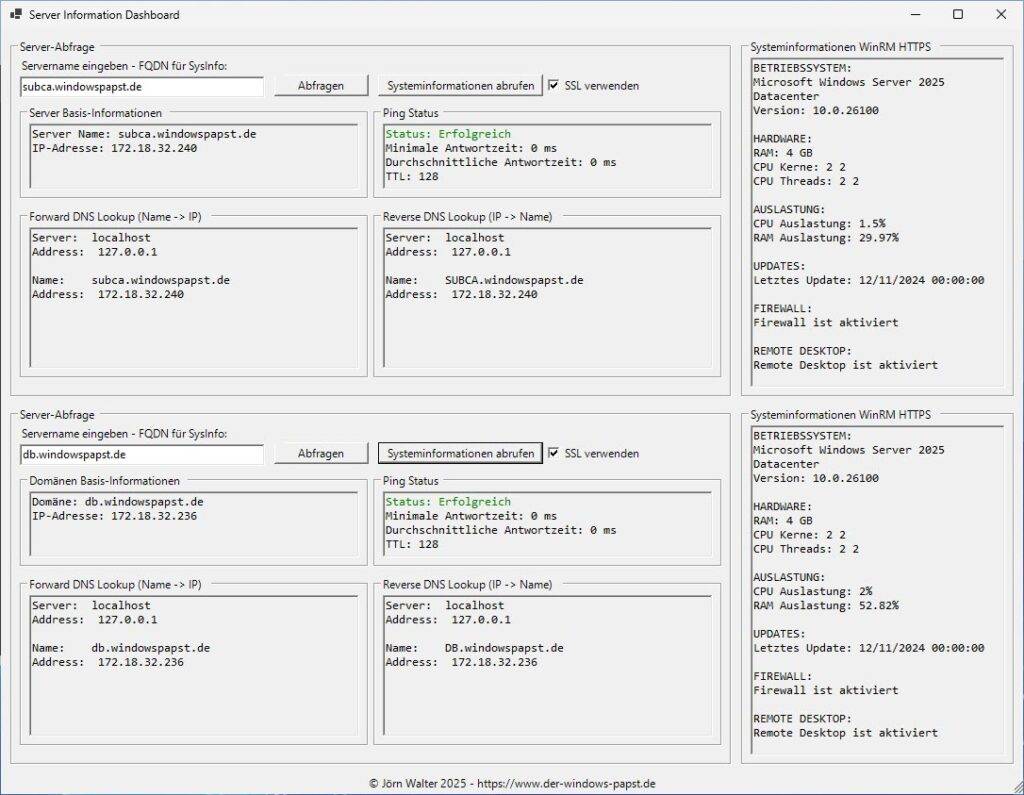The width and height of the screenshot is (1024, 795).
Task: Uncheck SSL verwenden for db query
Action: 554,453
